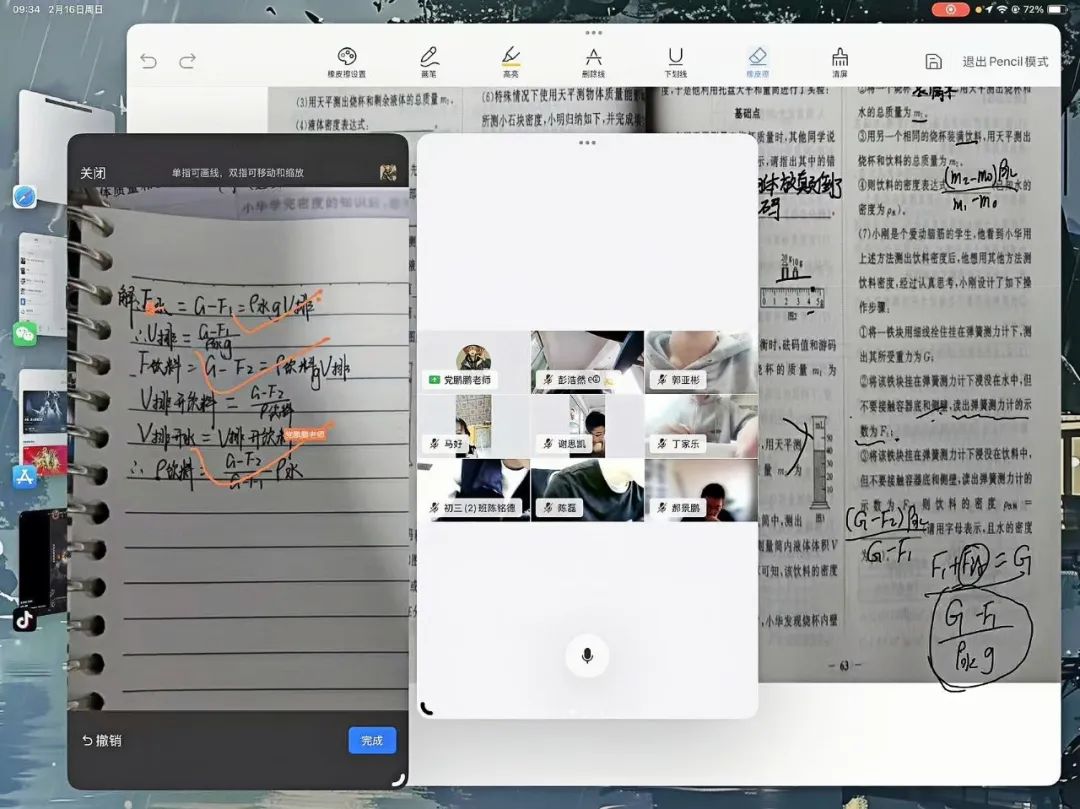Open 橡皮擦设置 eraser settings
The width and height of the screenshot is (1080, 809).
pos(346,62)
